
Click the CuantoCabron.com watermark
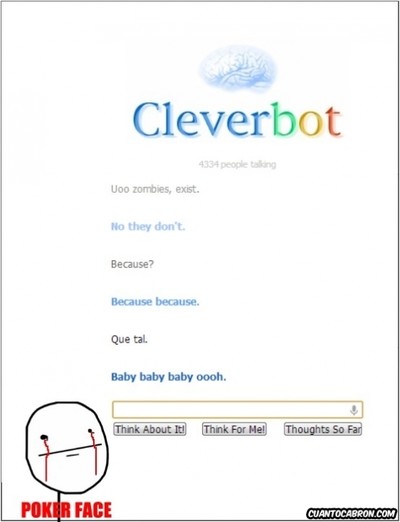click(x=351, y=513)
